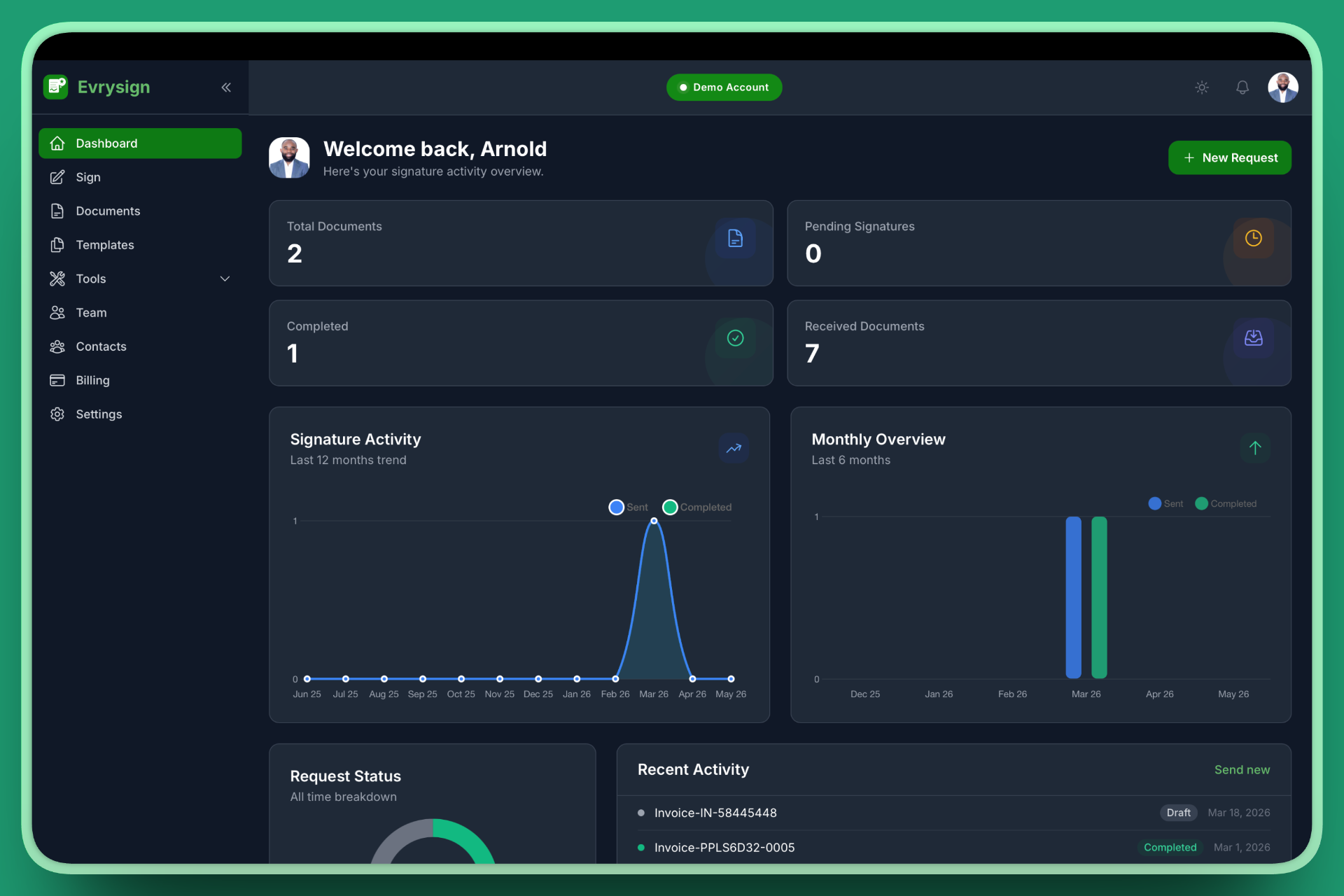Click the Mar 26 peak point on the line chart

[654, 521]
